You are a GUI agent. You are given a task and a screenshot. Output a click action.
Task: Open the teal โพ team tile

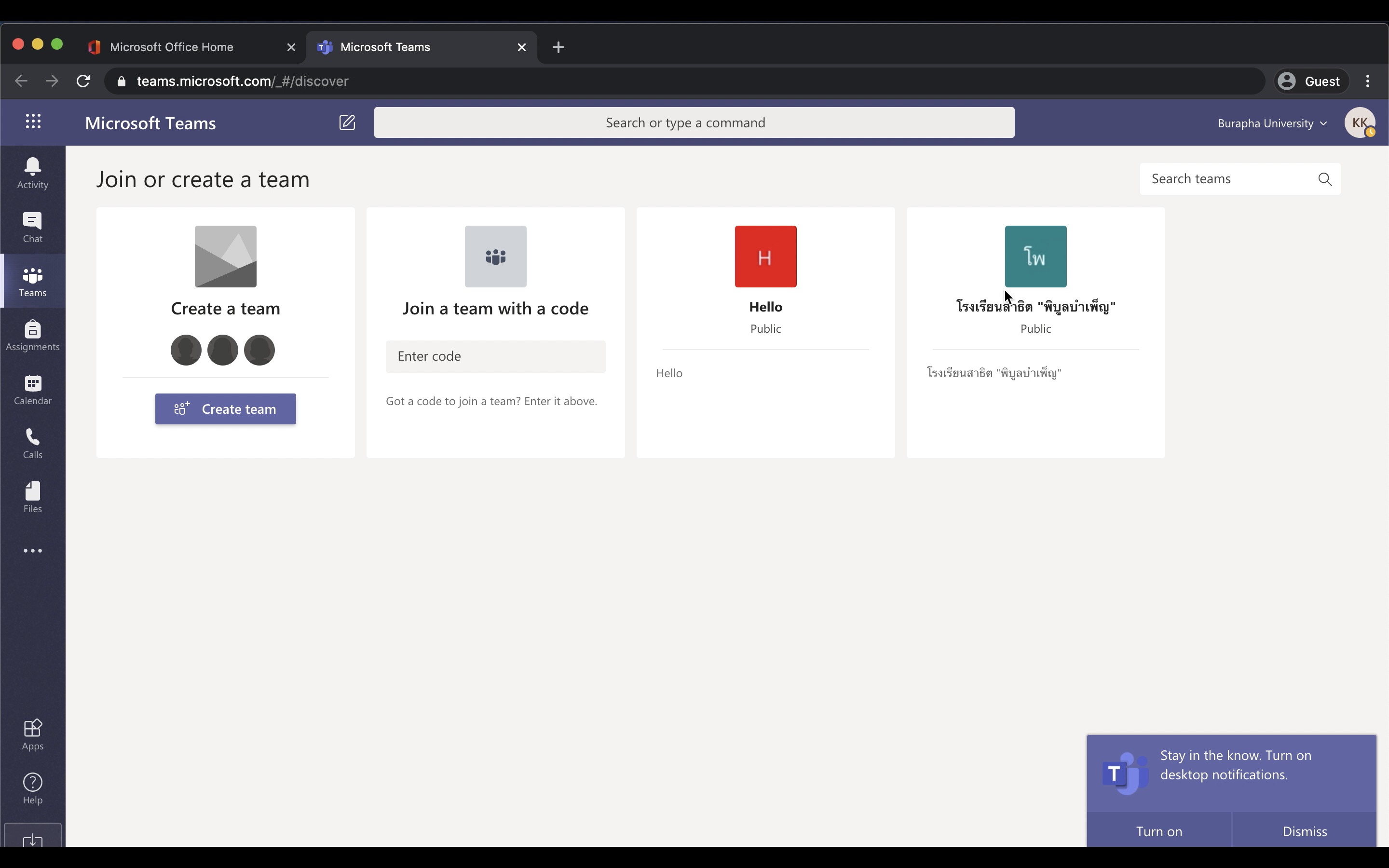pos(1035,257)
